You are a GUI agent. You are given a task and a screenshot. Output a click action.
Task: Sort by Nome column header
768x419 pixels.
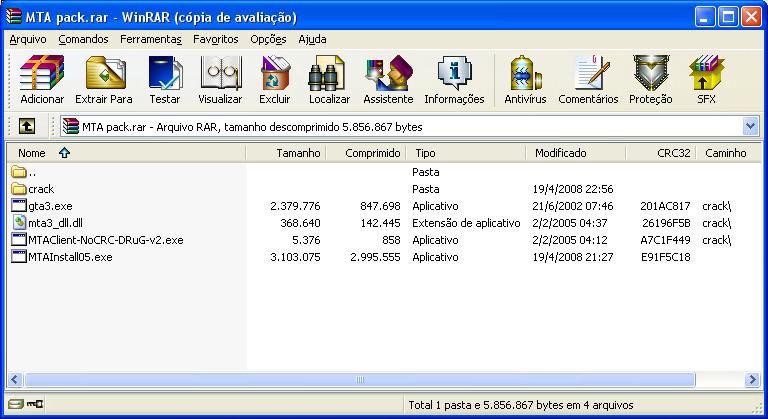[x=126, y=153]
